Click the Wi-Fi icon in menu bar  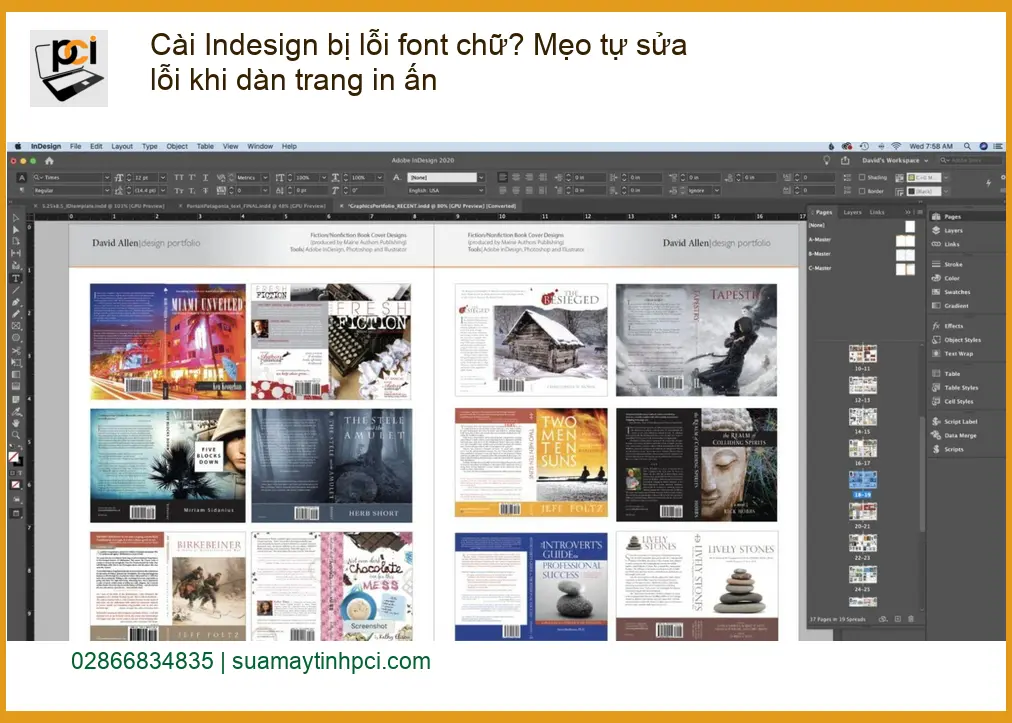click(896, 147)
